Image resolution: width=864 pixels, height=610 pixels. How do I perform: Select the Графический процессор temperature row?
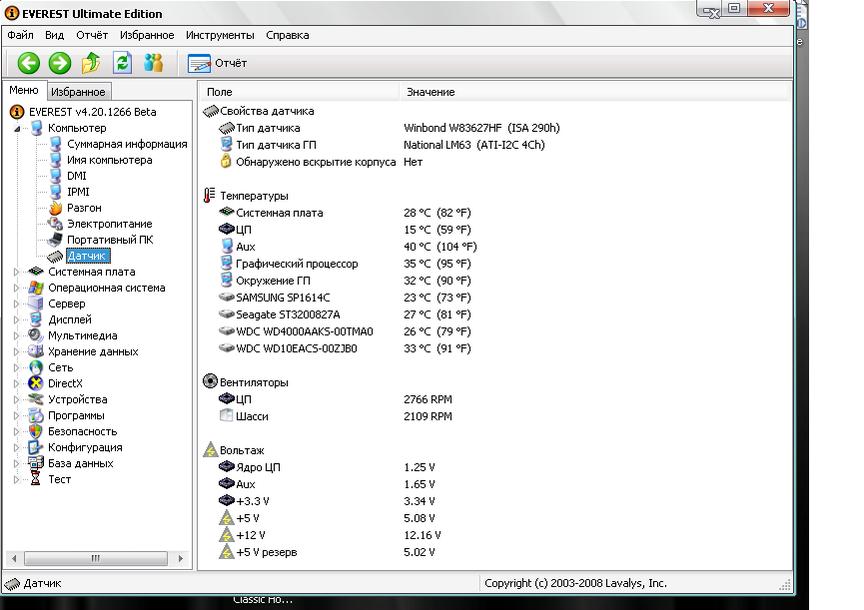296,264
